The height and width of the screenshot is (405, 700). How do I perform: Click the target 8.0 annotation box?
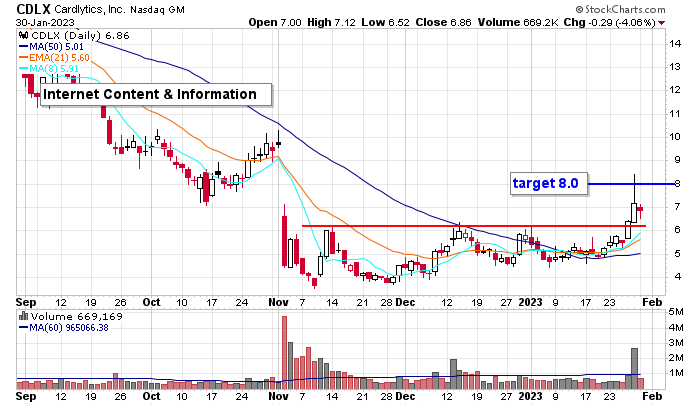pos(549,184)
